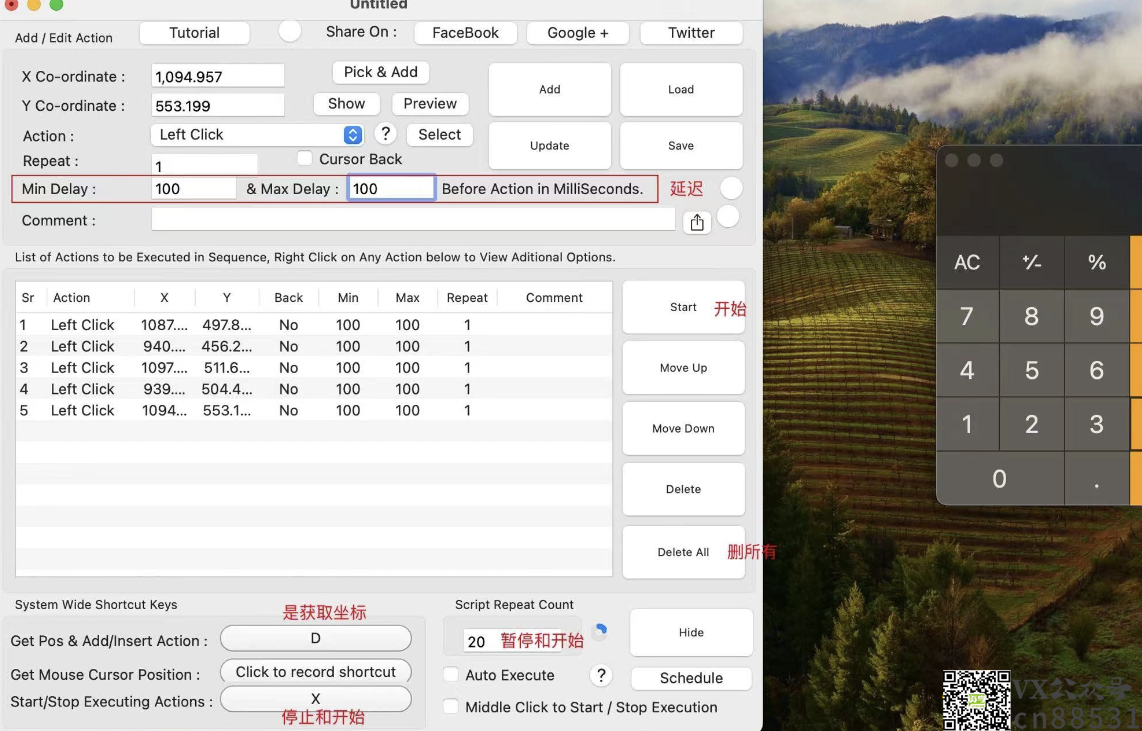Click the 8 key in Calculator

click(1032, 316)
